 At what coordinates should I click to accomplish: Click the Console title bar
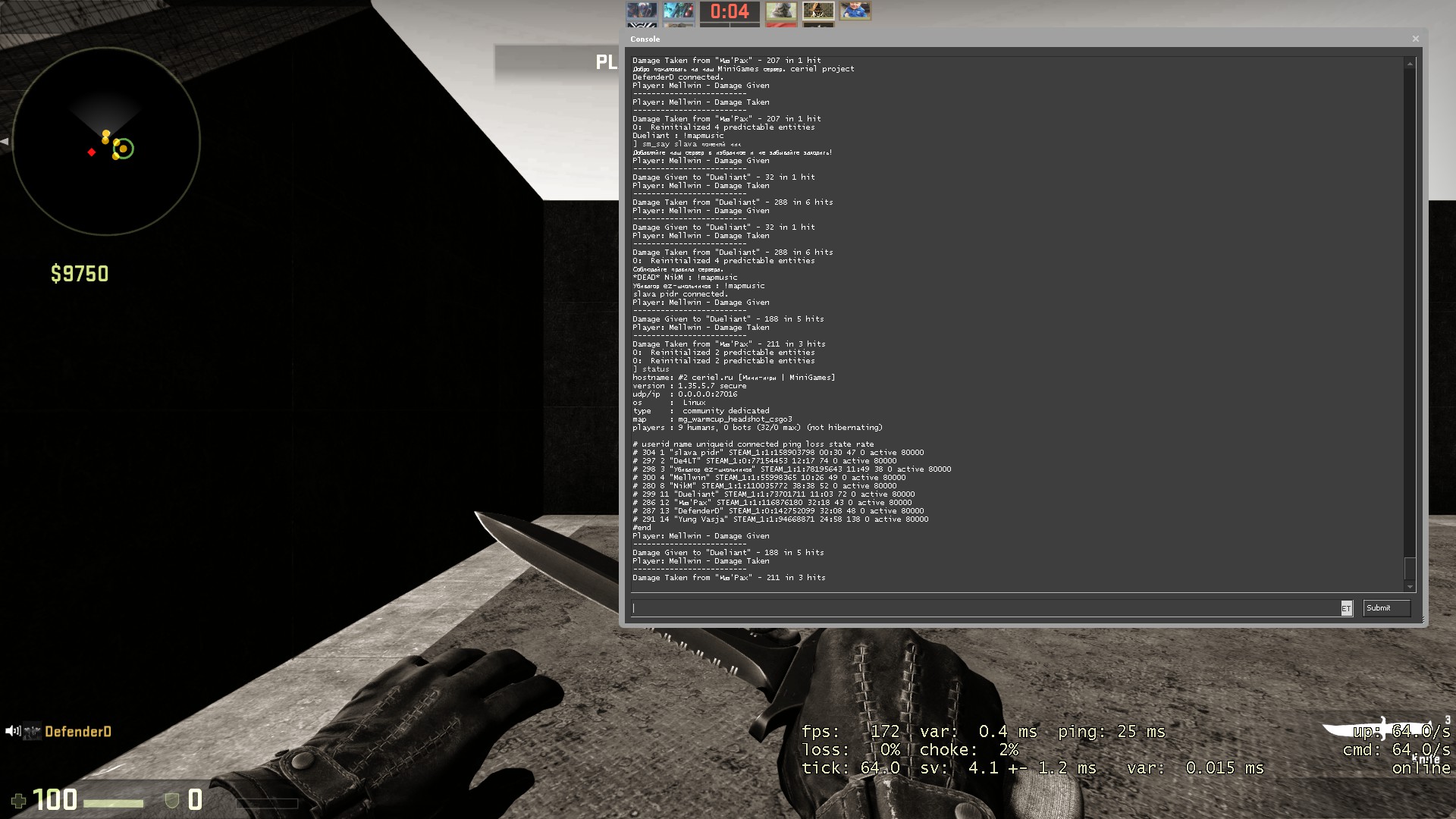click(986, 39)
